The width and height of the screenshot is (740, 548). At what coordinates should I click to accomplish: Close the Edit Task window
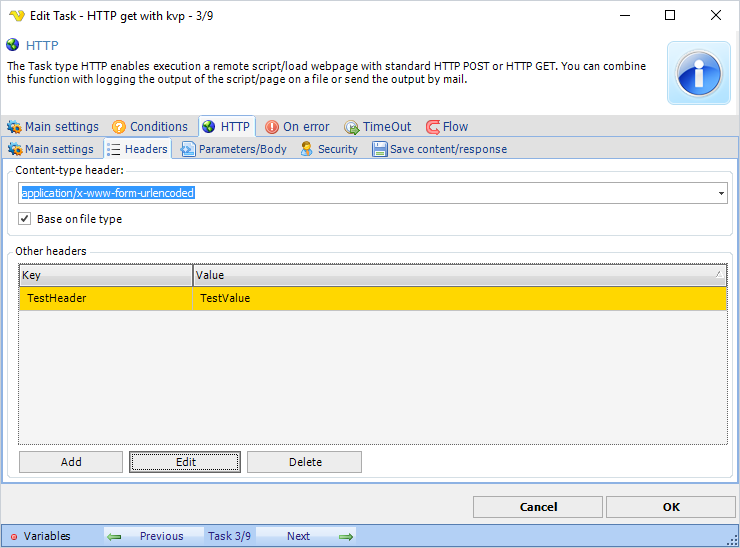click(715, 16)
